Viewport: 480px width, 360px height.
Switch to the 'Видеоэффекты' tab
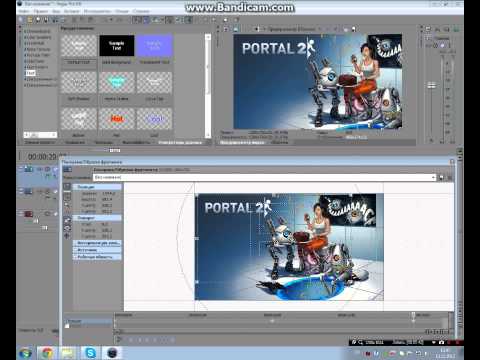coord(136,142)
